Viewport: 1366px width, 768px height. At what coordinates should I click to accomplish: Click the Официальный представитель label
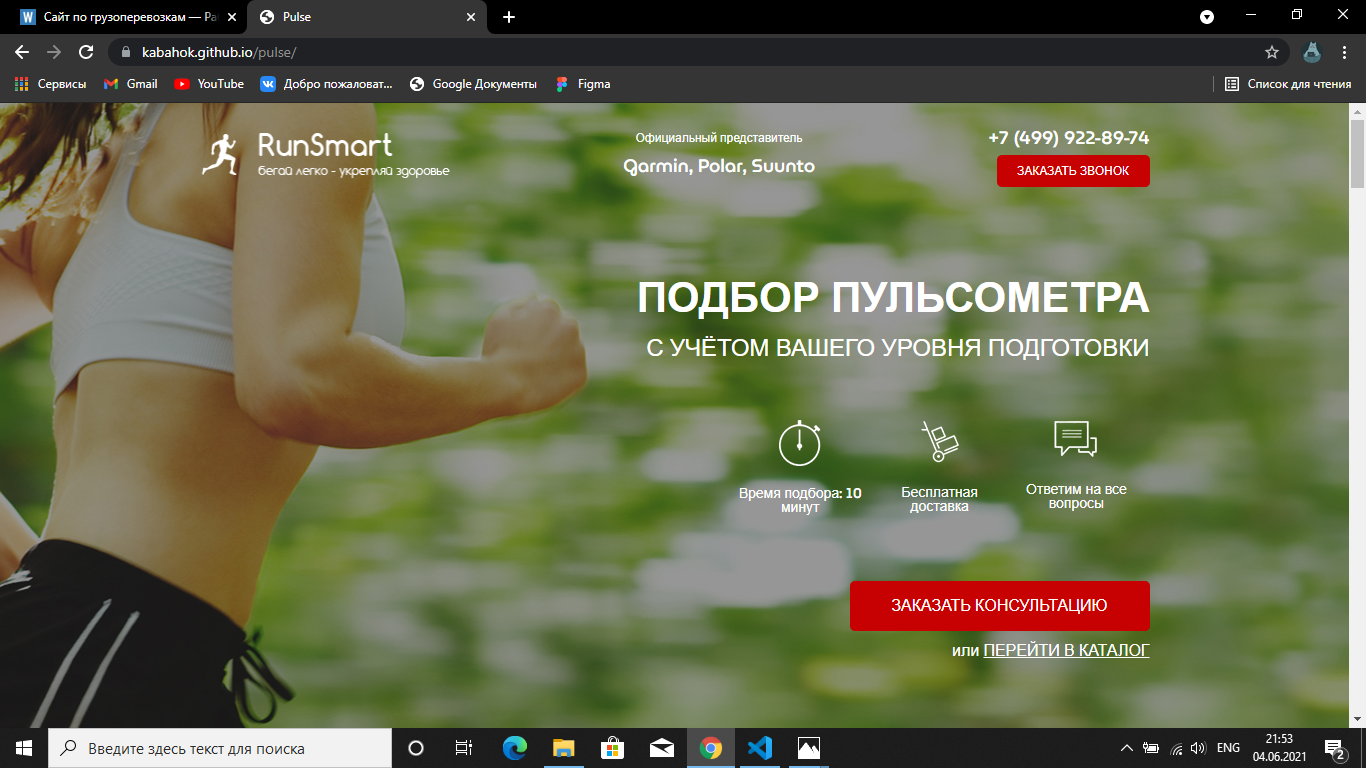click(x=719, y=138)
